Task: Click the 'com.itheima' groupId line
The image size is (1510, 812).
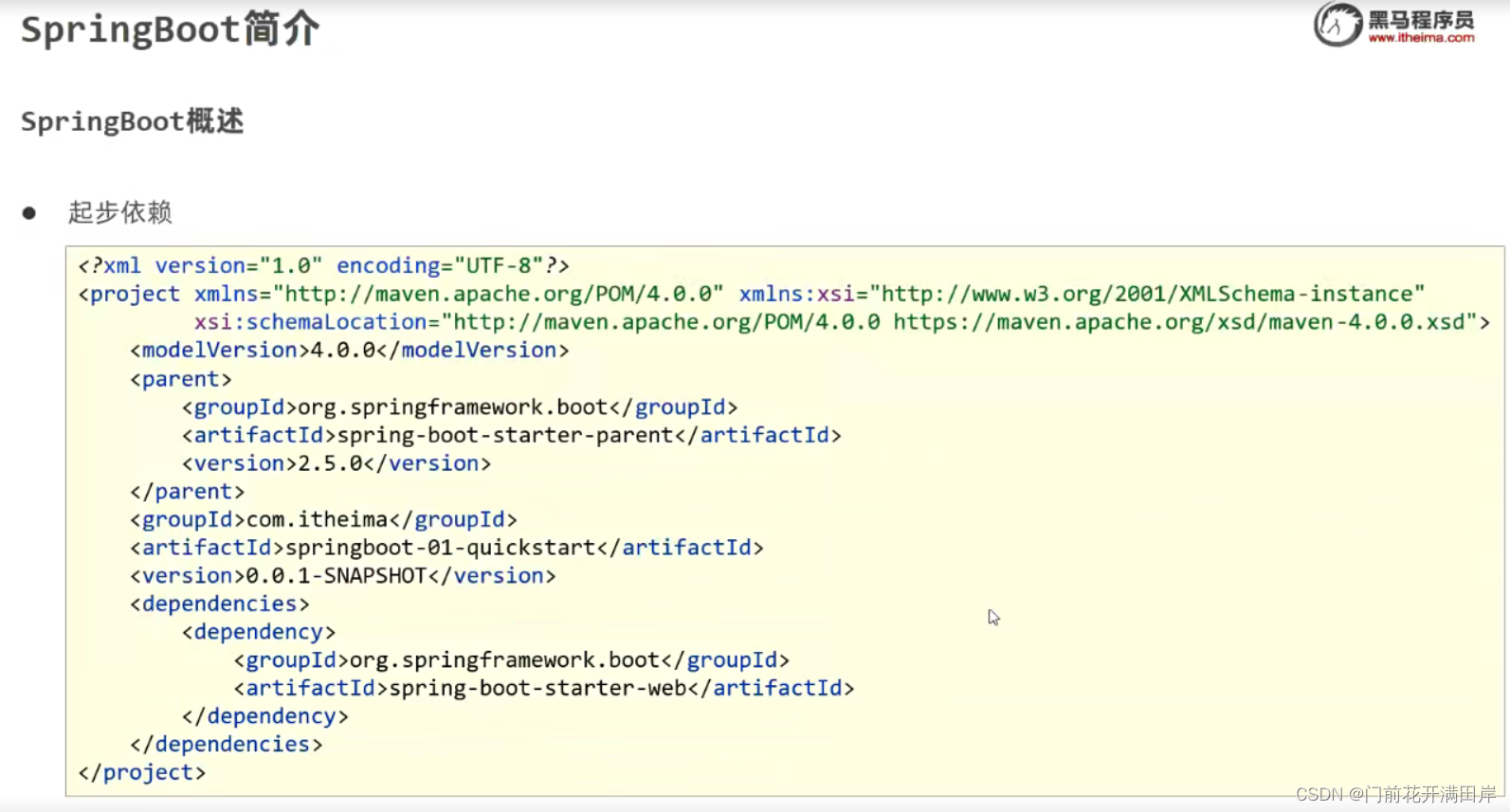Action: pyautogui.click(x=324, y=519)
